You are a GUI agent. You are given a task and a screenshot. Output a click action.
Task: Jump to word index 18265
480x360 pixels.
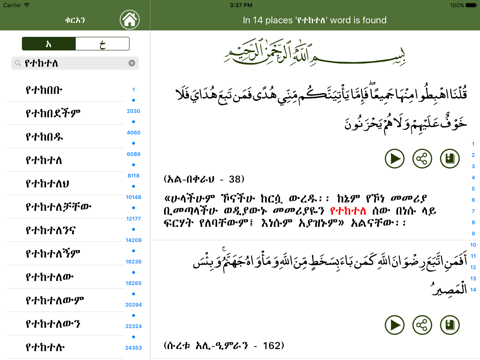pyautogui.click(x=134, y=283)
